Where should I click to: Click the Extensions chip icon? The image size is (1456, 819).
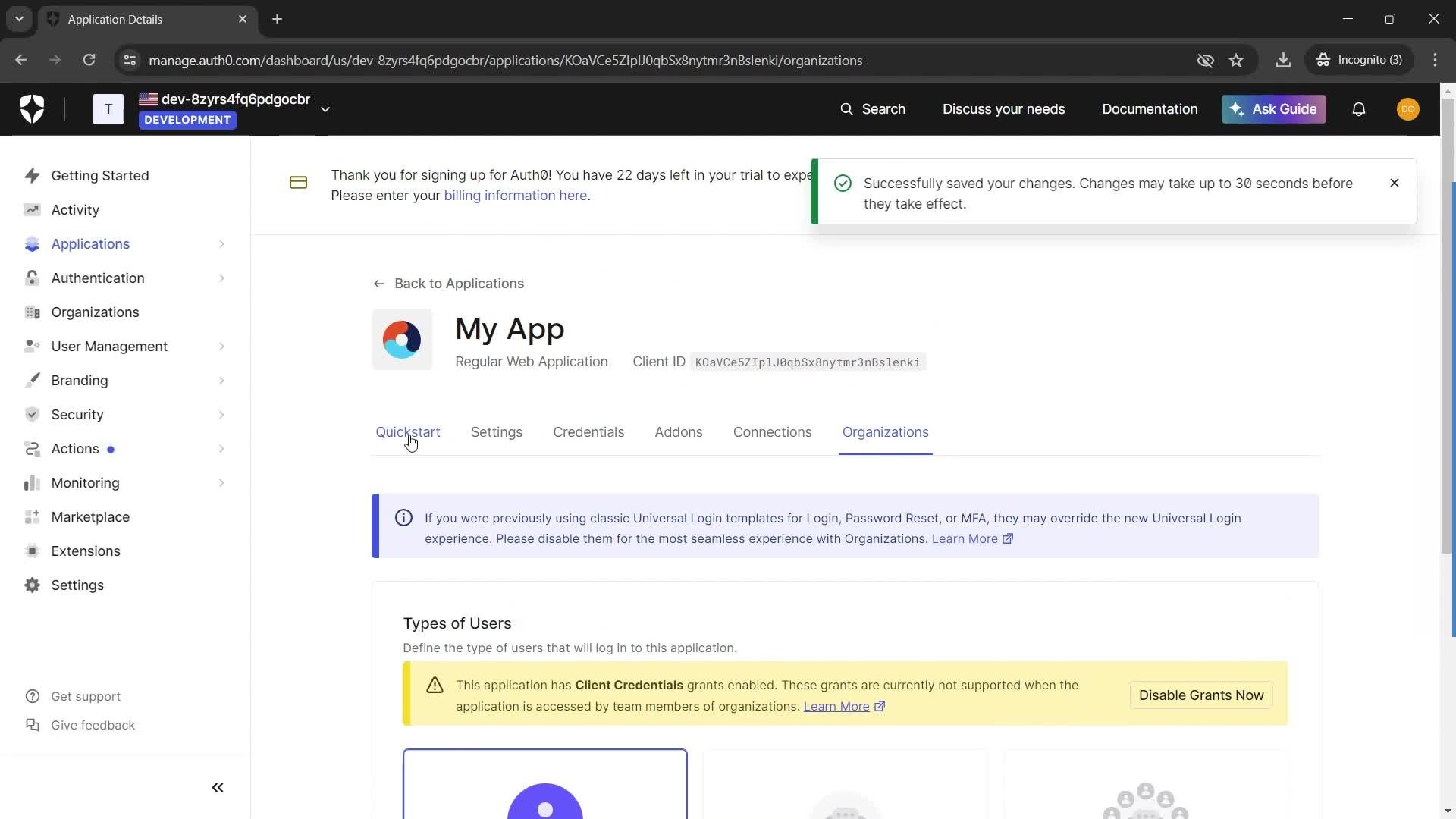pos(32,551)
